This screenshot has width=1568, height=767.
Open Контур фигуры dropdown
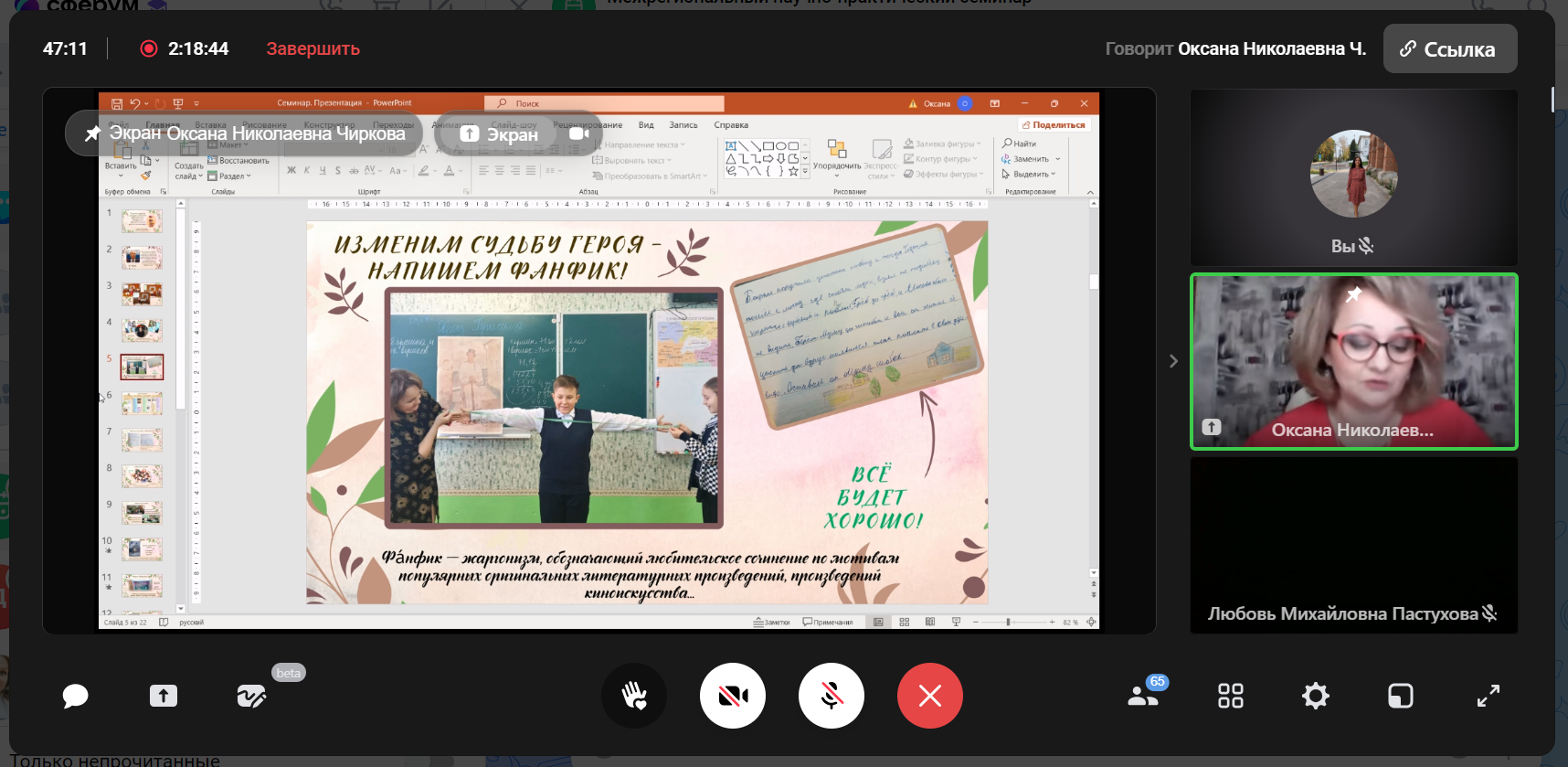(x=940, y=159)
